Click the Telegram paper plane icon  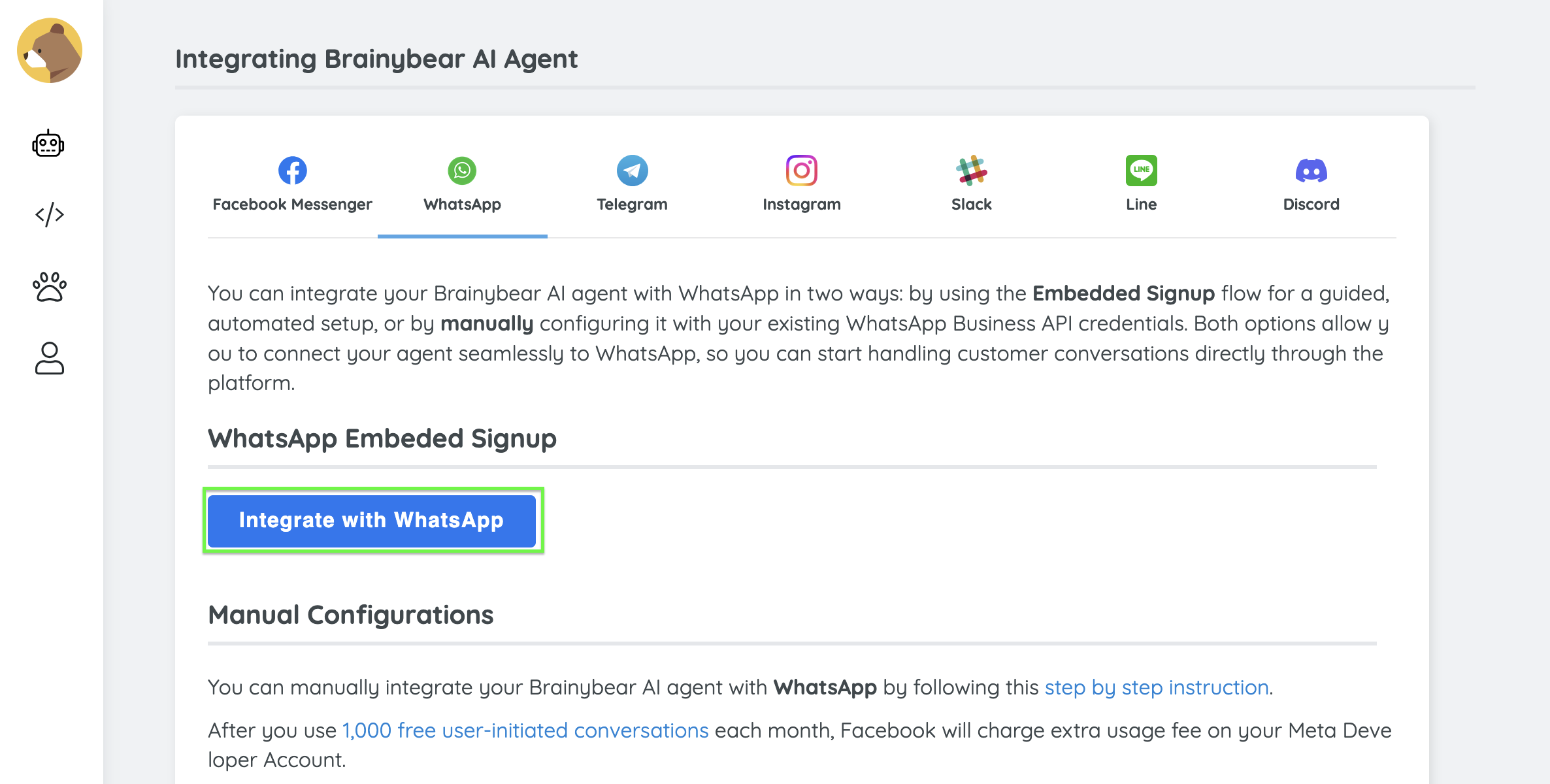pos(633,171)
